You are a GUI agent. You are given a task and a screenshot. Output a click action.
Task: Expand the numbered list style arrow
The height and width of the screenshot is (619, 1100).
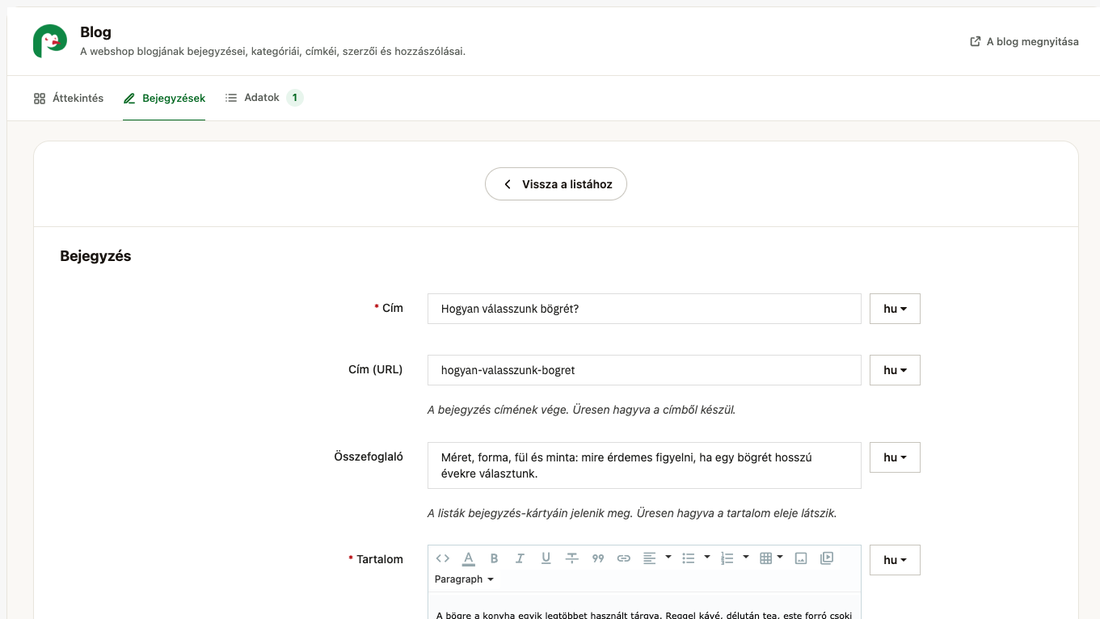coord(746,557)
